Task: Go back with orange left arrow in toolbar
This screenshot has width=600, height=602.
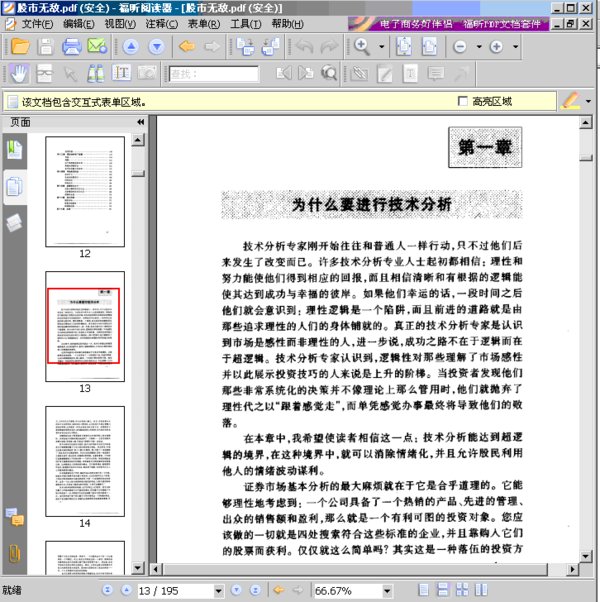Action: tap(187, 47)
